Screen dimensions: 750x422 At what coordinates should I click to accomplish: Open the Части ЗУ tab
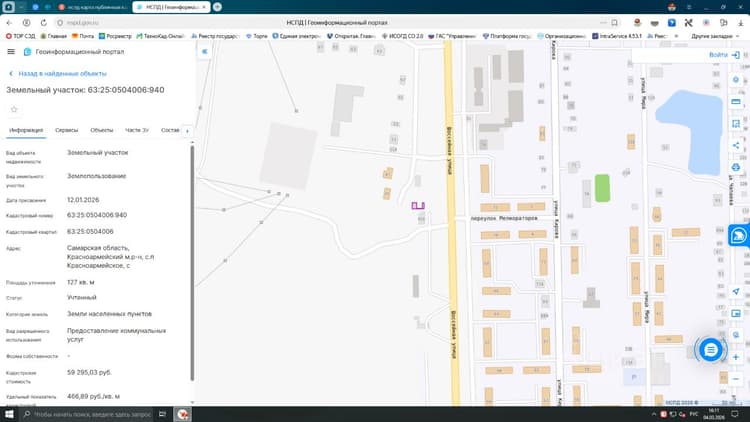point(137,130)
